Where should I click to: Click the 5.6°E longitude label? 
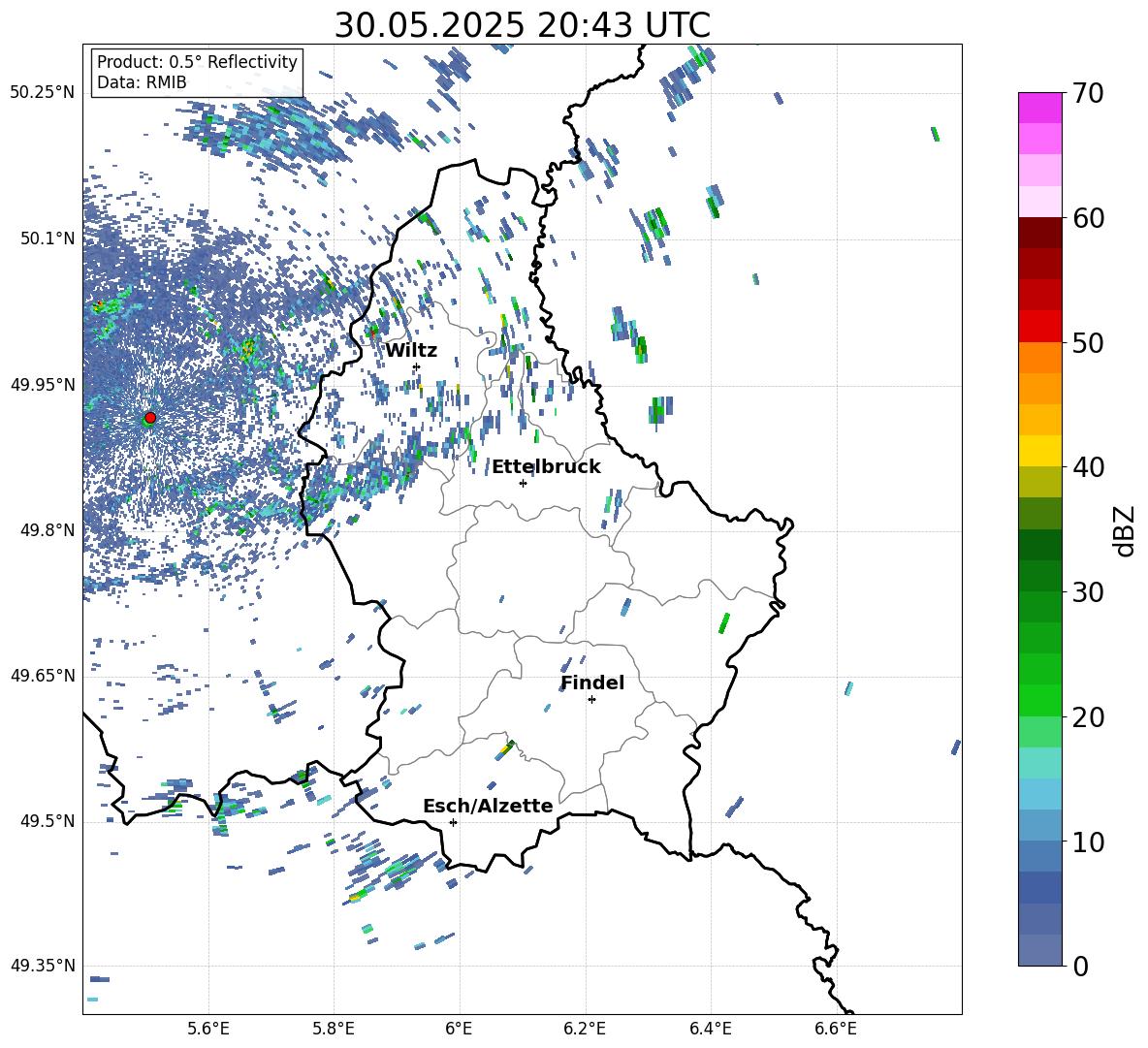pyautogui.click(x=208, y=1029)
